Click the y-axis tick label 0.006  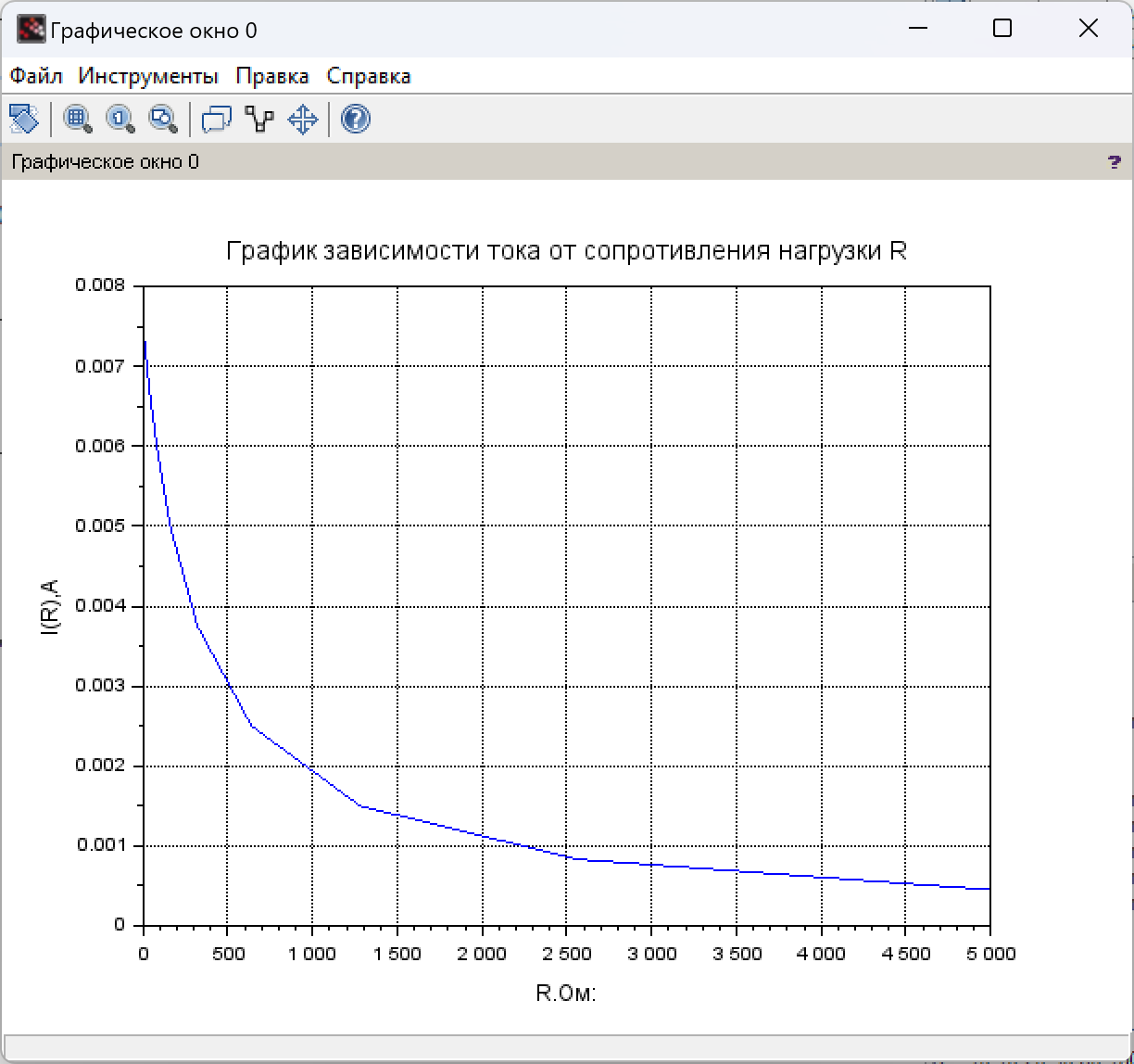(100, 445)
